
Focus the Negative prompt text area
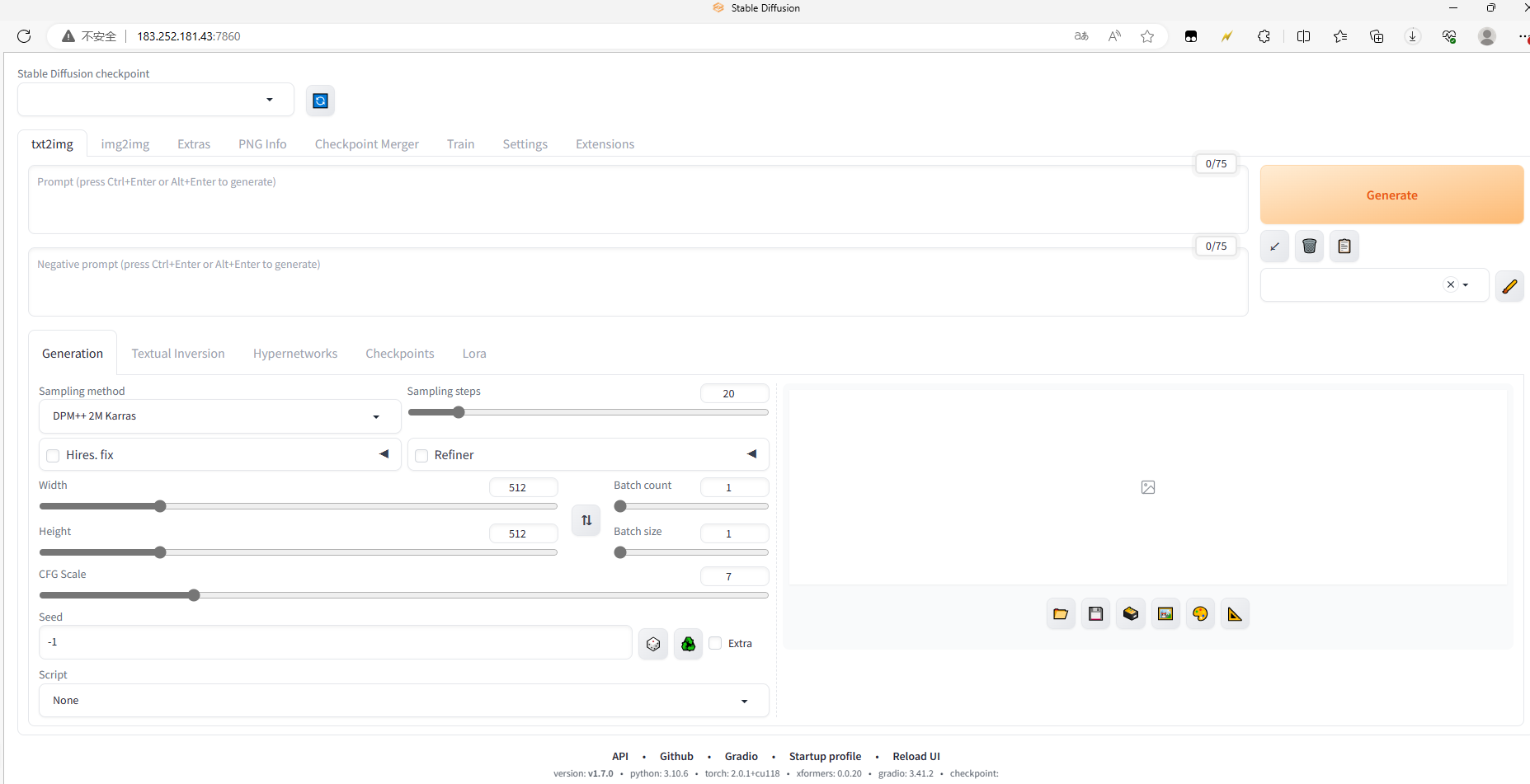tap(638, 282)
